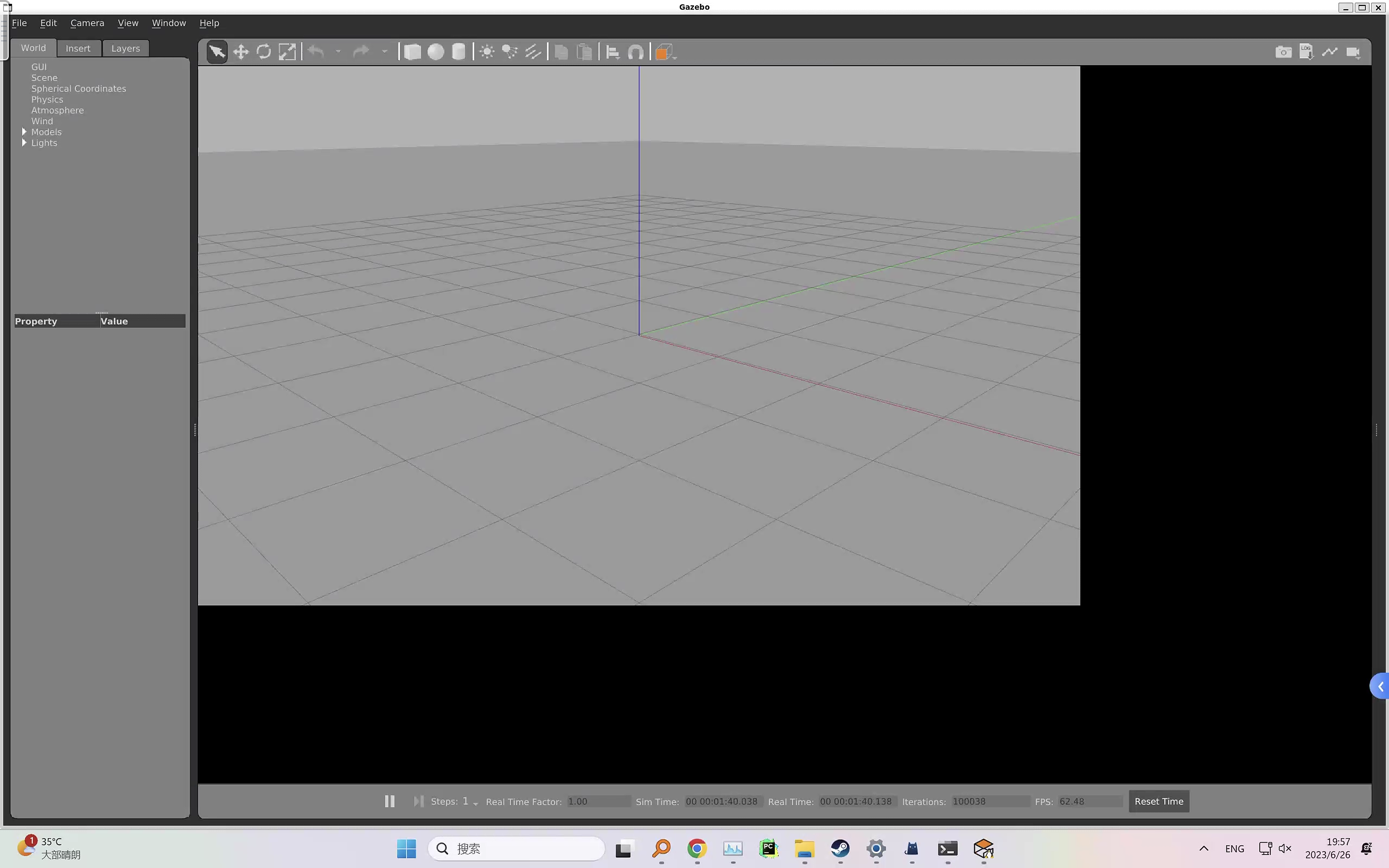Open Chrome from the taskbar
Screen dimensions: 1389x868
(x=697, y=849)
